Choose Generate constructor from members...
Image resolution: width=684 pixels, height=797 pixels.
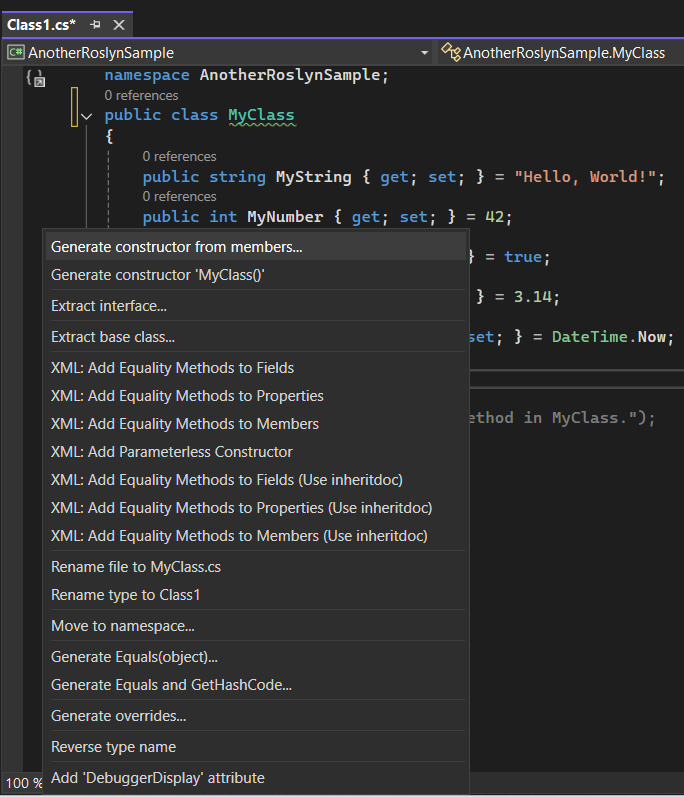click(x=256, y=247)
